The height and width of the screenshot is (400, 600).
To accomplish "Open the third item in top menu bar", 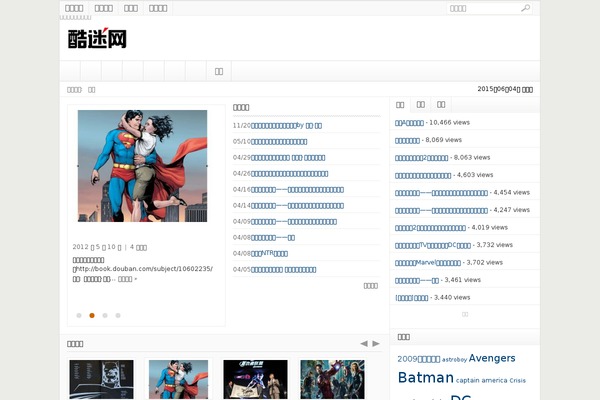I will point(131,8).
